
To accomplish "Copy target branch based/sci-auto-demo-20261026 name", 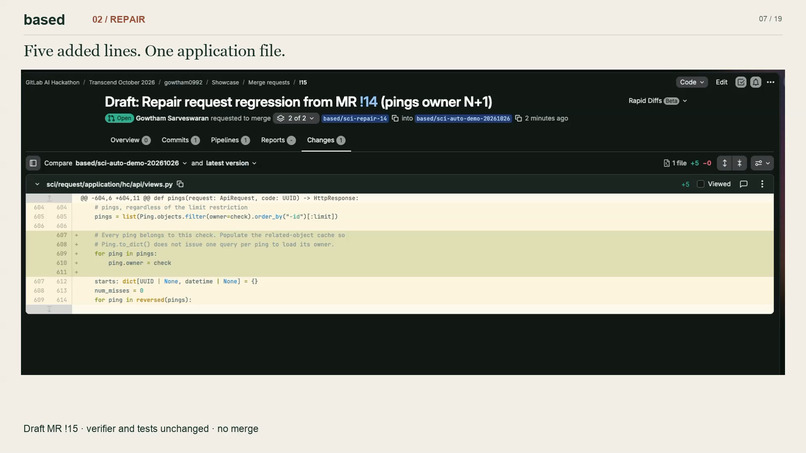I will (518, 118).
